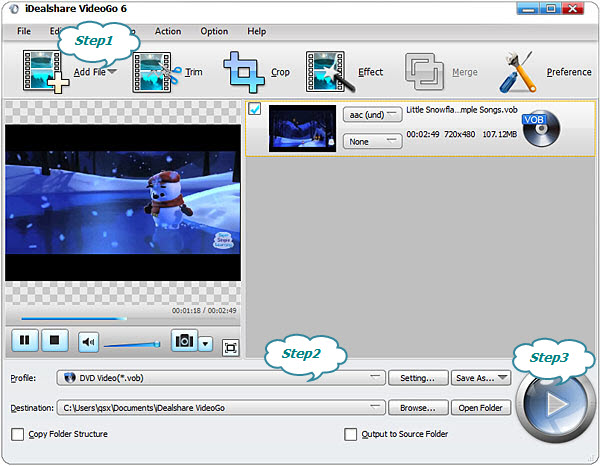Image resolution: width=600 pixels, height=466 pixels.
Task: Click the Little Snowfla...mple Songs.vob filename
Action: (x=461, y=110)
